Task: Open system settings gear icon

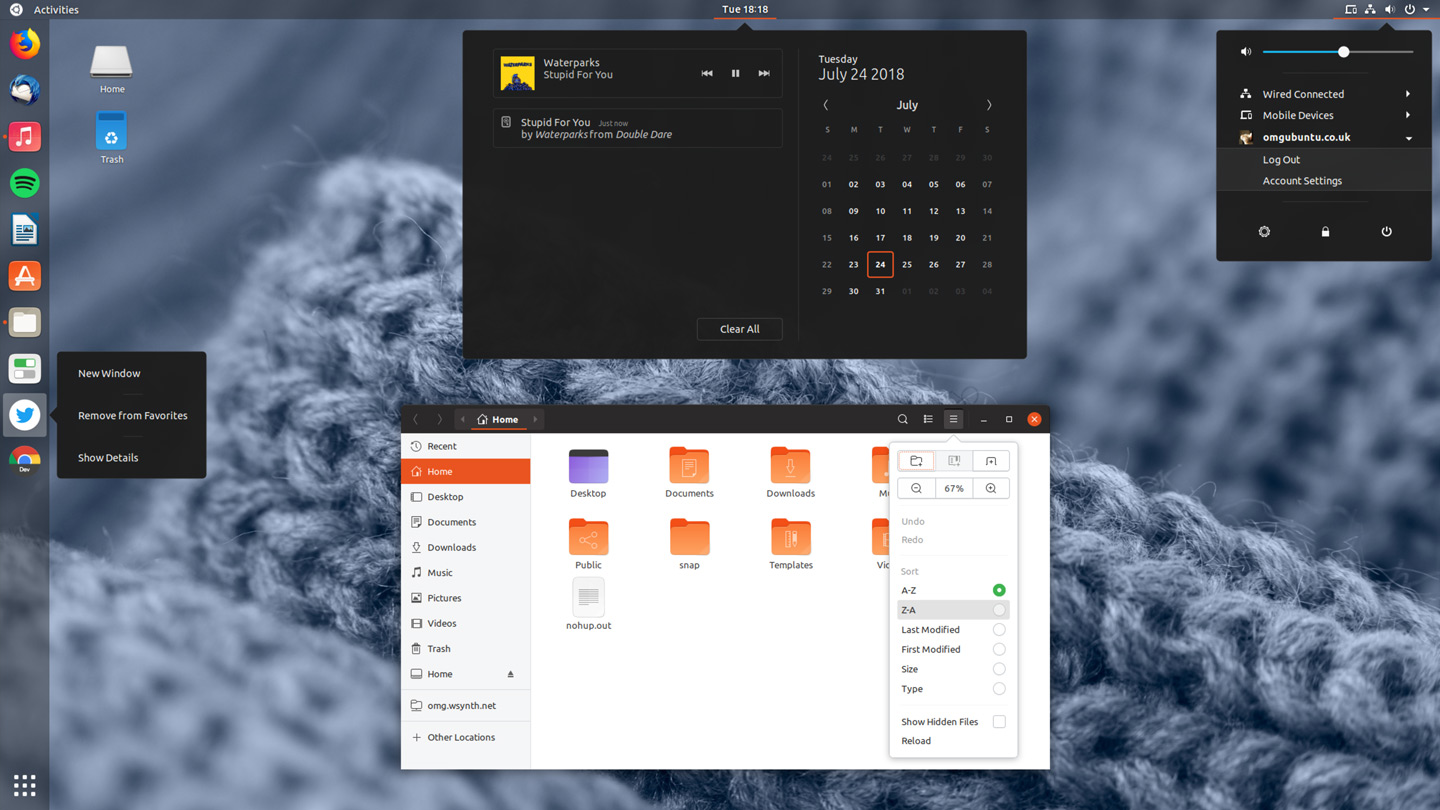Action: [1264, 232]
